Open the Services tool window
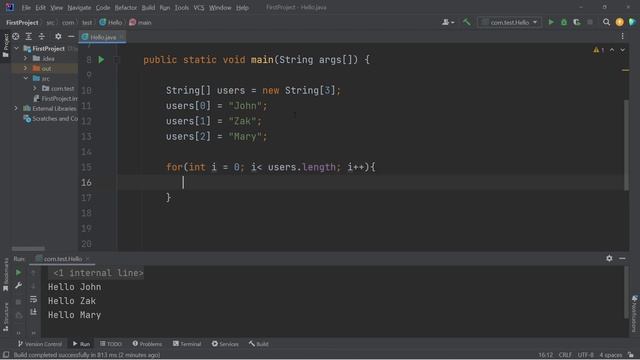The width and height of the screenshot is (640, 360). 225,344
